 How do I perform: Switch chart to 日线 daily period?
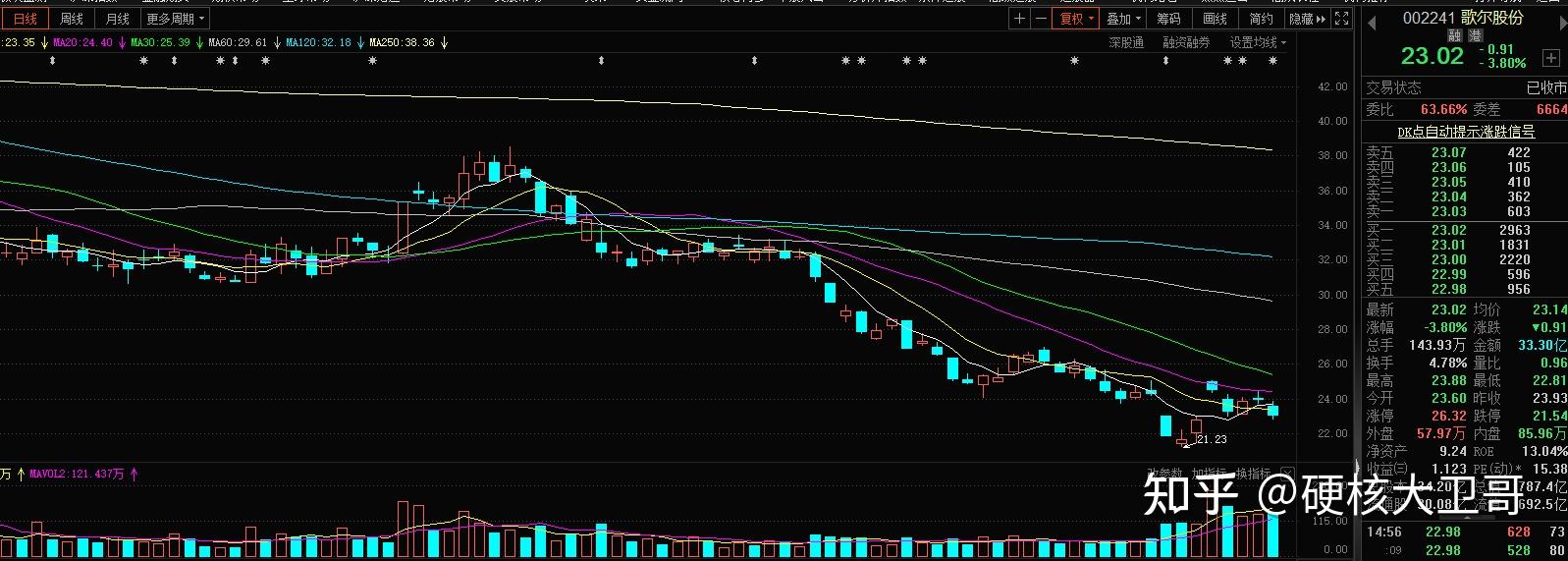click(x=25, y=19)
